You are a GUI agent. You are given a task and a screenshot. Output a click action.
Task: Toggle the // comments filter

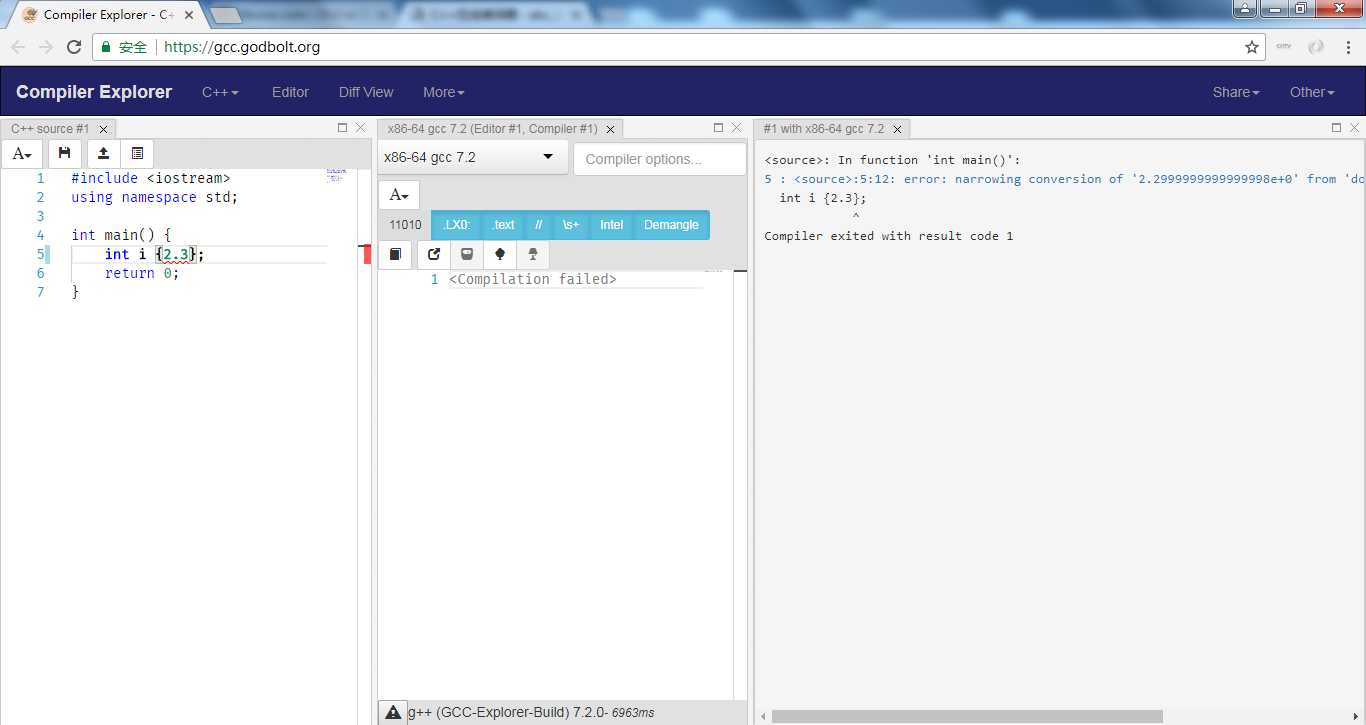coord(538,225)
